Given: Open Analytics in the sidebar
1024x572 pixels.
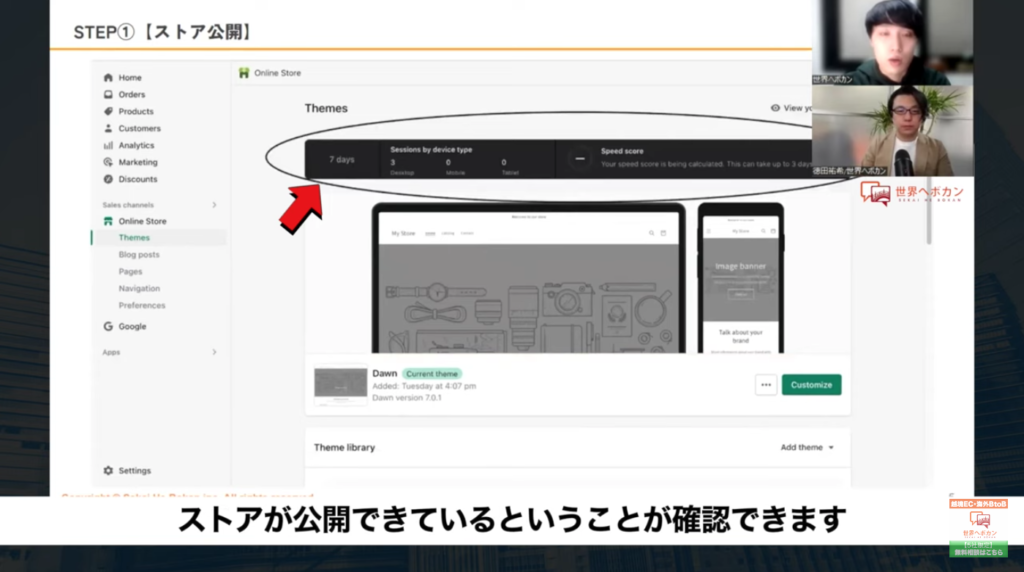Looking at the screenshot, I should [136, 145].
